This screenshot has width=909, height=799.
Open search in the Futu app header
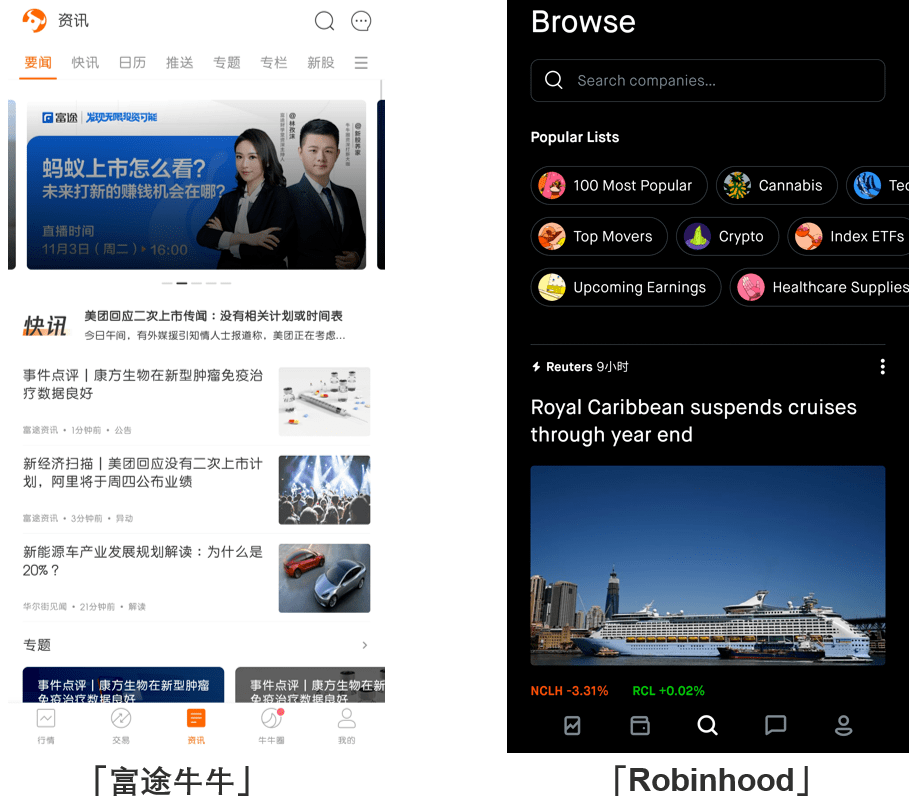coord(324,21)
